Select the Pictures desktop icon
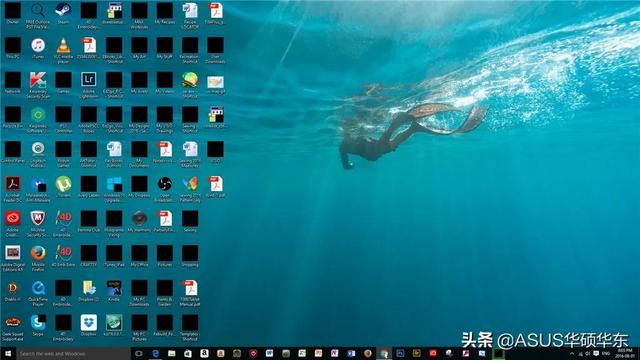 point(164,253)
